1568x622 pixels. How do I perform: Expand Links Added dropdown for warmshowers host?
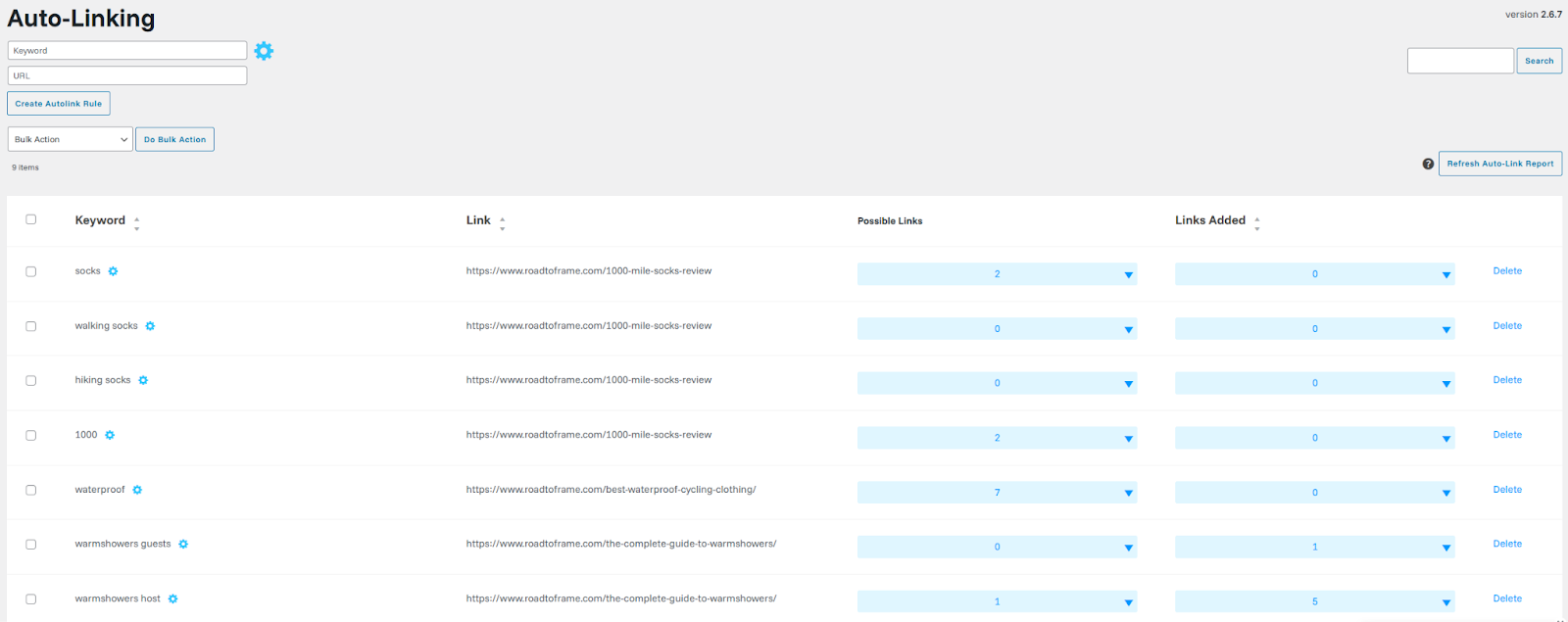tap(1315, 601)
